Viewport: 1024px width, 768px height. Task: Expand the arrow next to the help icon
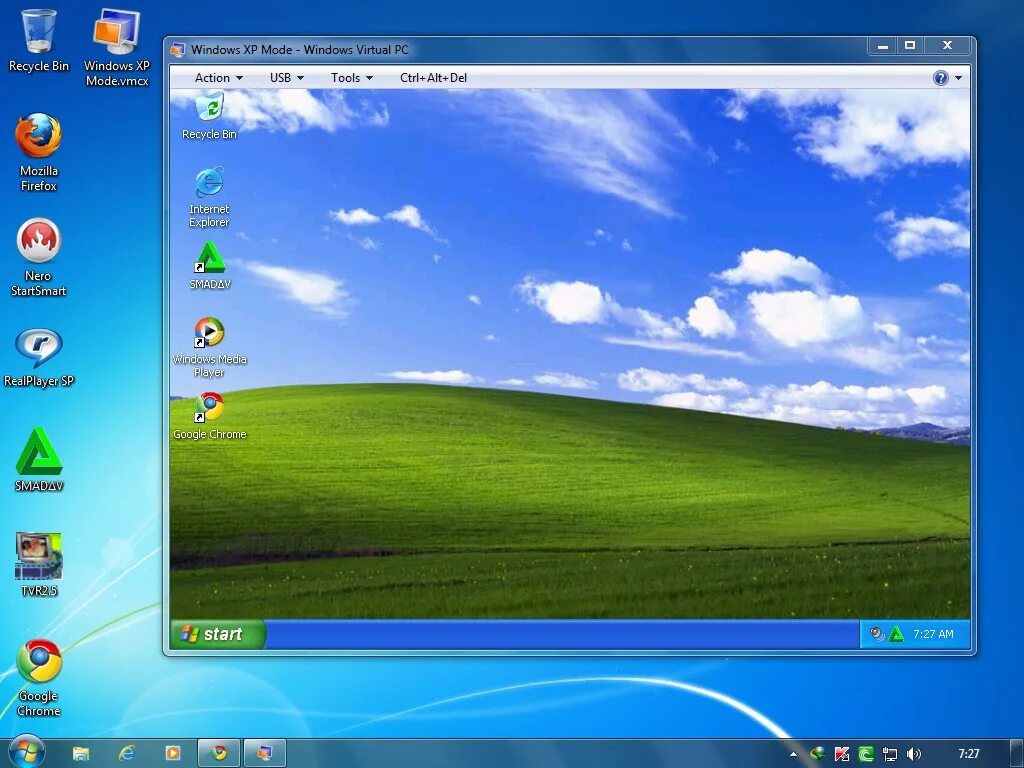[958, 78]
